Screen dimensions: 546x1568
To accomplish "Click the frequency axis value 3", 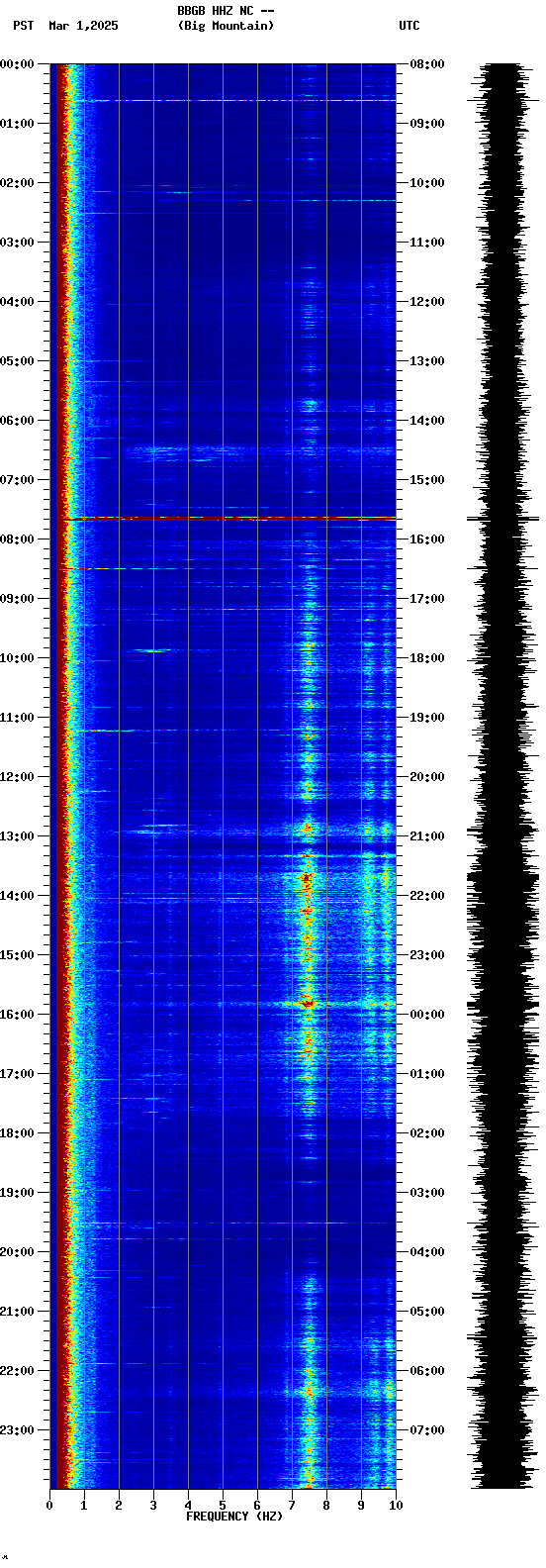I will (x=153, y=1506).
